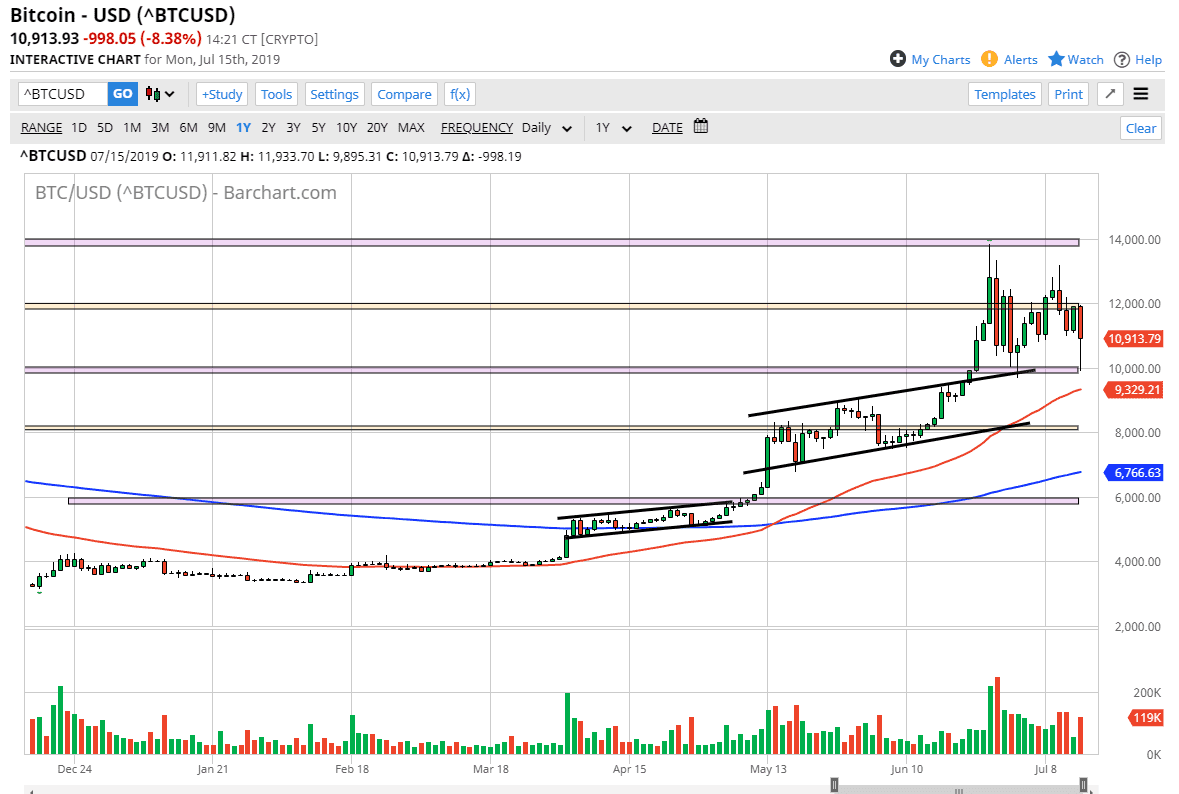Switch to the Tools menu
Image resolution: width=1179 pixels, height=794 pixels.
(276, 93)
